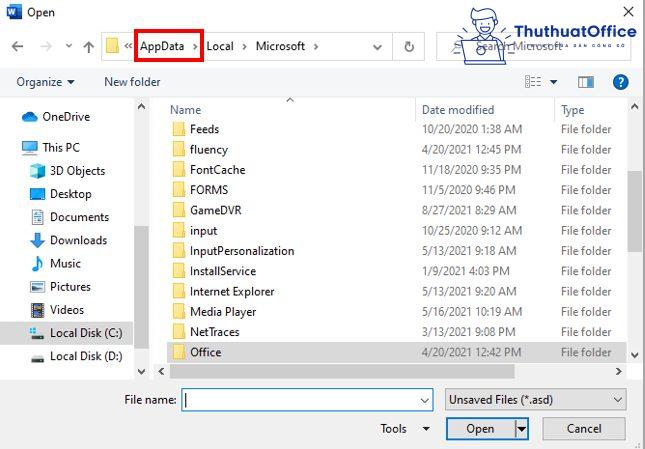
Task: Click the Change your view icon
Action: [x=533, y=81]
